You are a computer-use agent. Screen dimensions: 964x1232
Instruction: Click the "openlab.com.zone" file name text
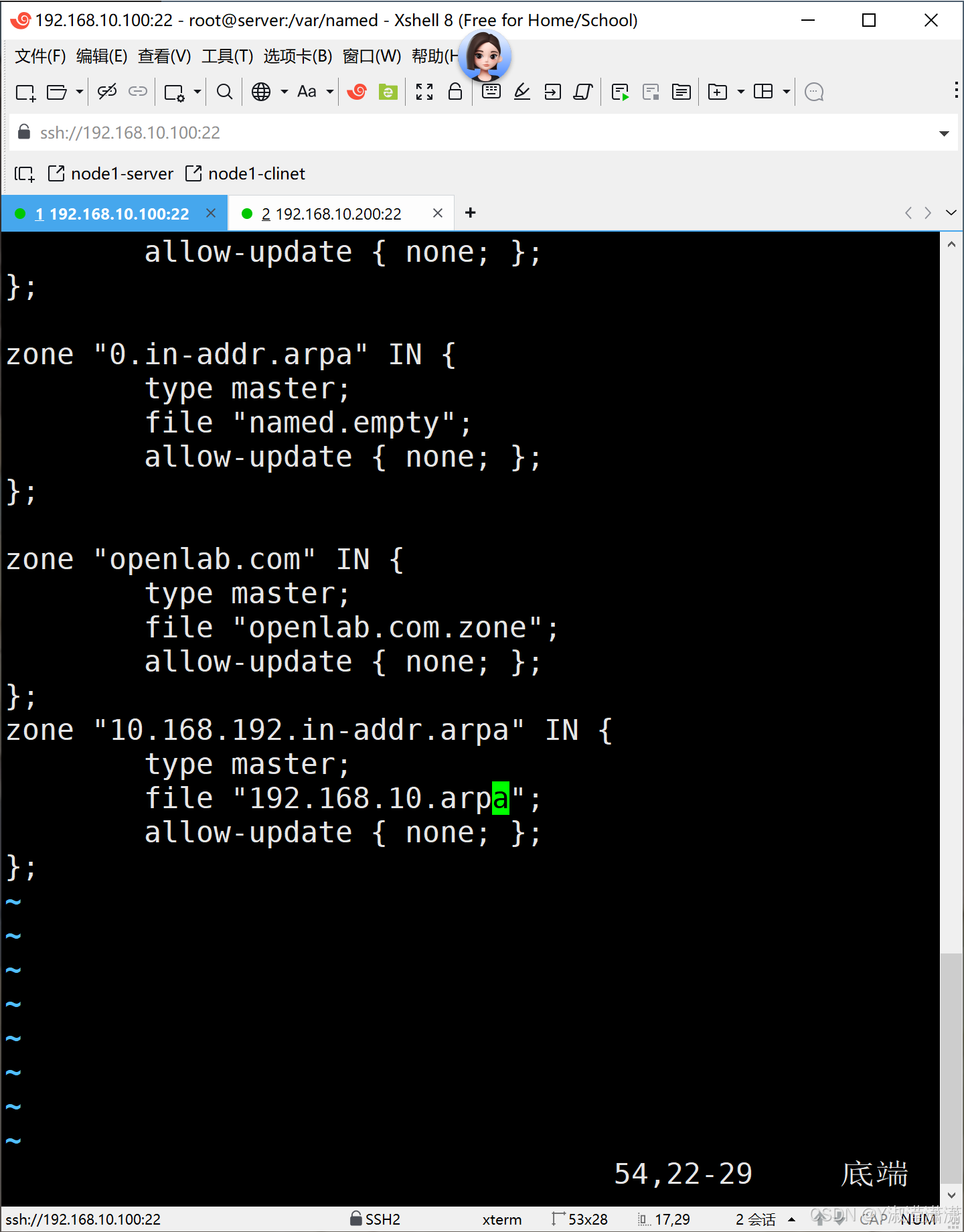point(388,628)
